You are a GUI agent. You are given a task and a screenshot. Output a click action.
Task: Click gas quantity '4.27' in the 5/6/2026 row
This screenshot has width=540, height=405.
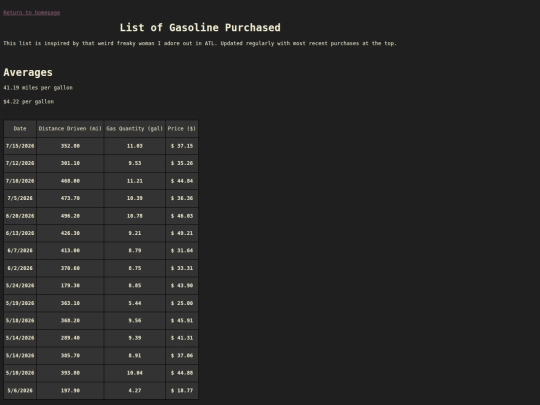click(135, 391)
